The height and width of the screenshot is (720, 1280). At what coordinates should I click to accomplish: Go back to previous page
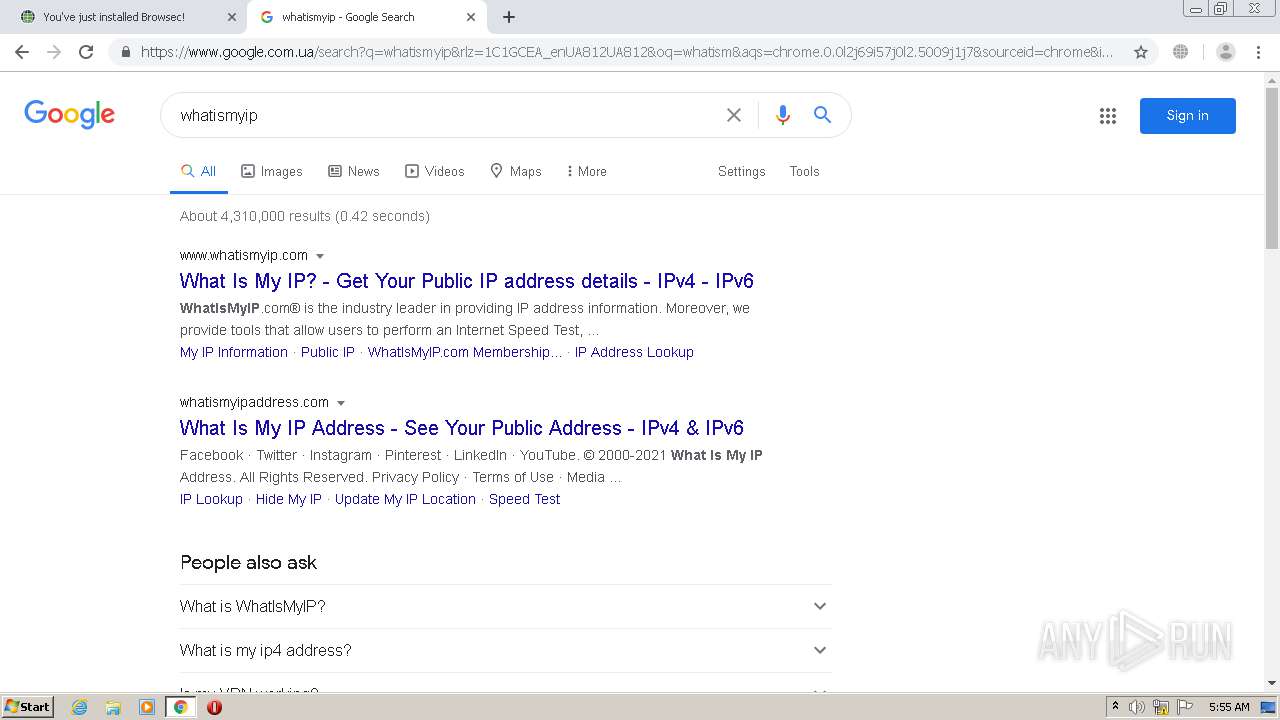22,52
